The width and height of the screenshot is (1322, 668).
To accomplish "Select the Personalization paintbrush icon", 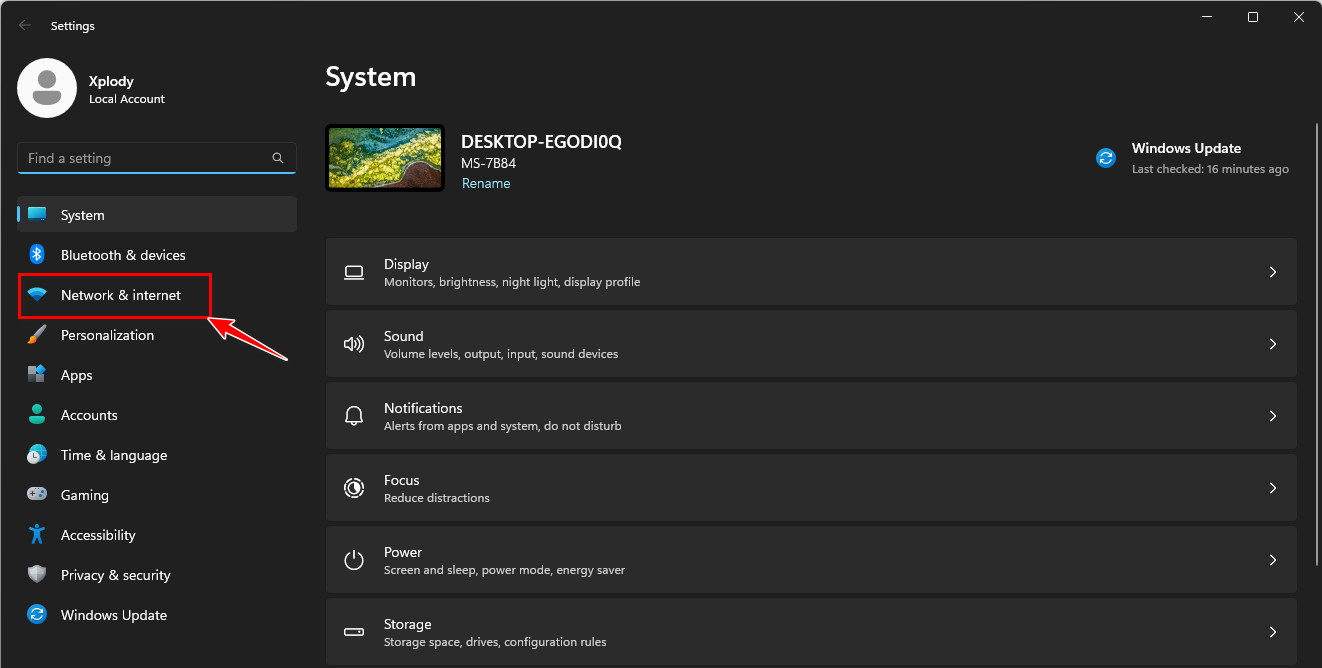I will (37, 335).
